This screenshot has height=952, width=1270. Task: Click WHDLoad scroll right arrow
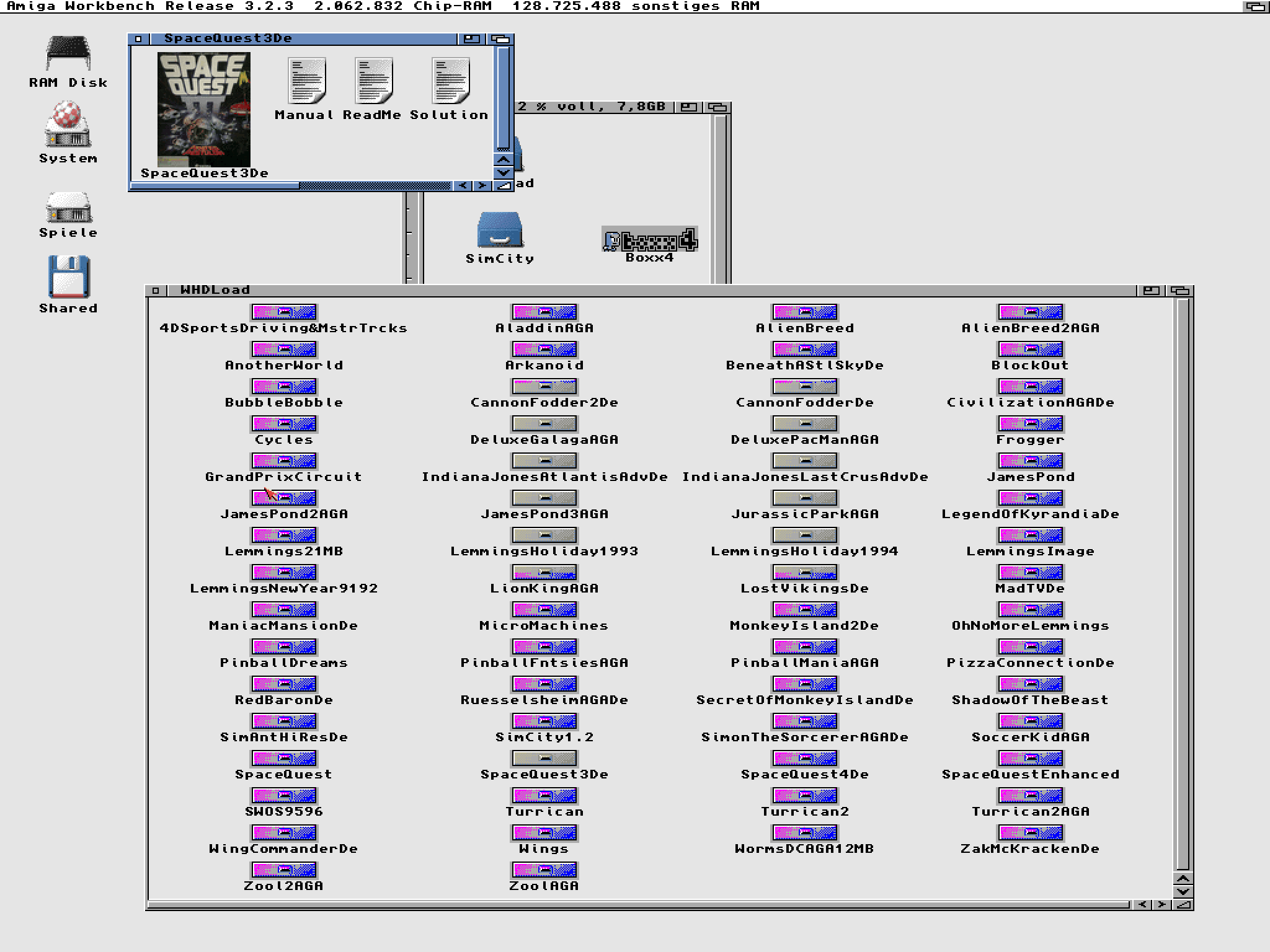[x=1161, y=905]
